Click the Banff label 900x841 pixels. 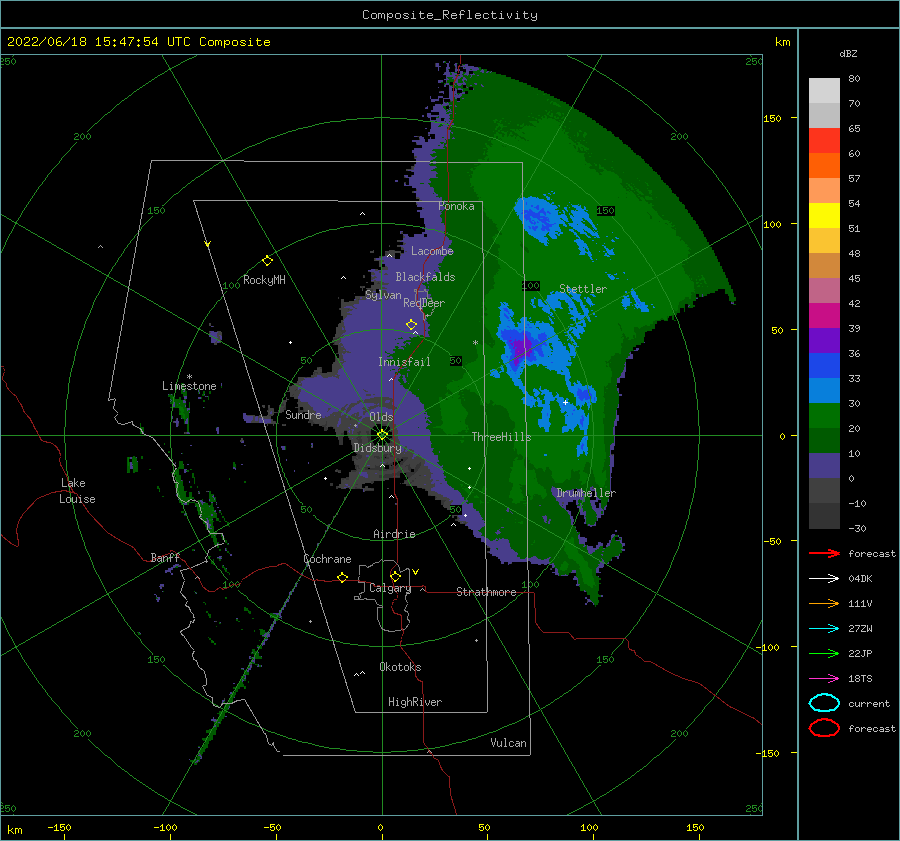(165, 557)
